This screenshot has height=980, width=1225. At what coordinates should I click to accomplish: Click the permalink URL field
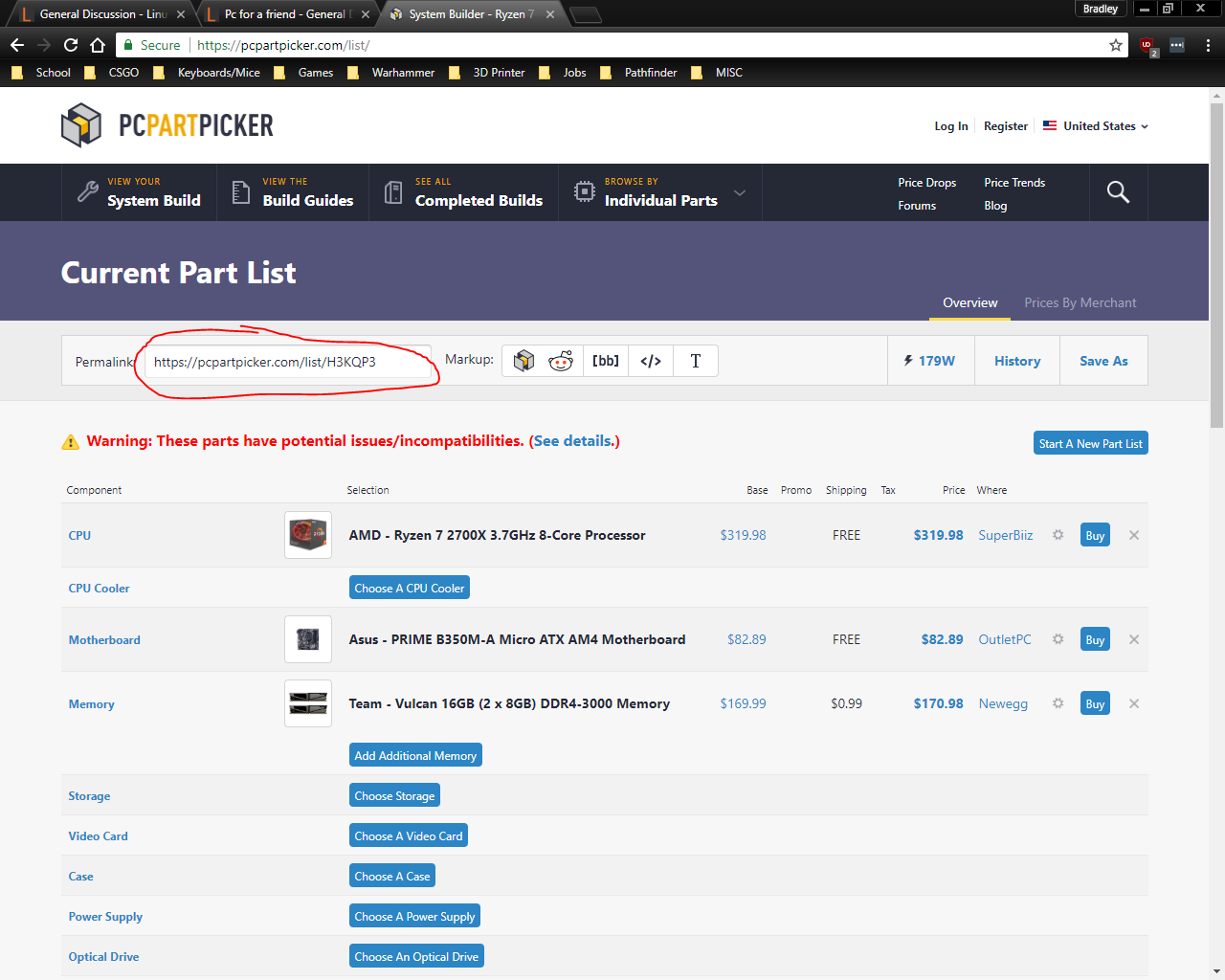tap(287, 362)
